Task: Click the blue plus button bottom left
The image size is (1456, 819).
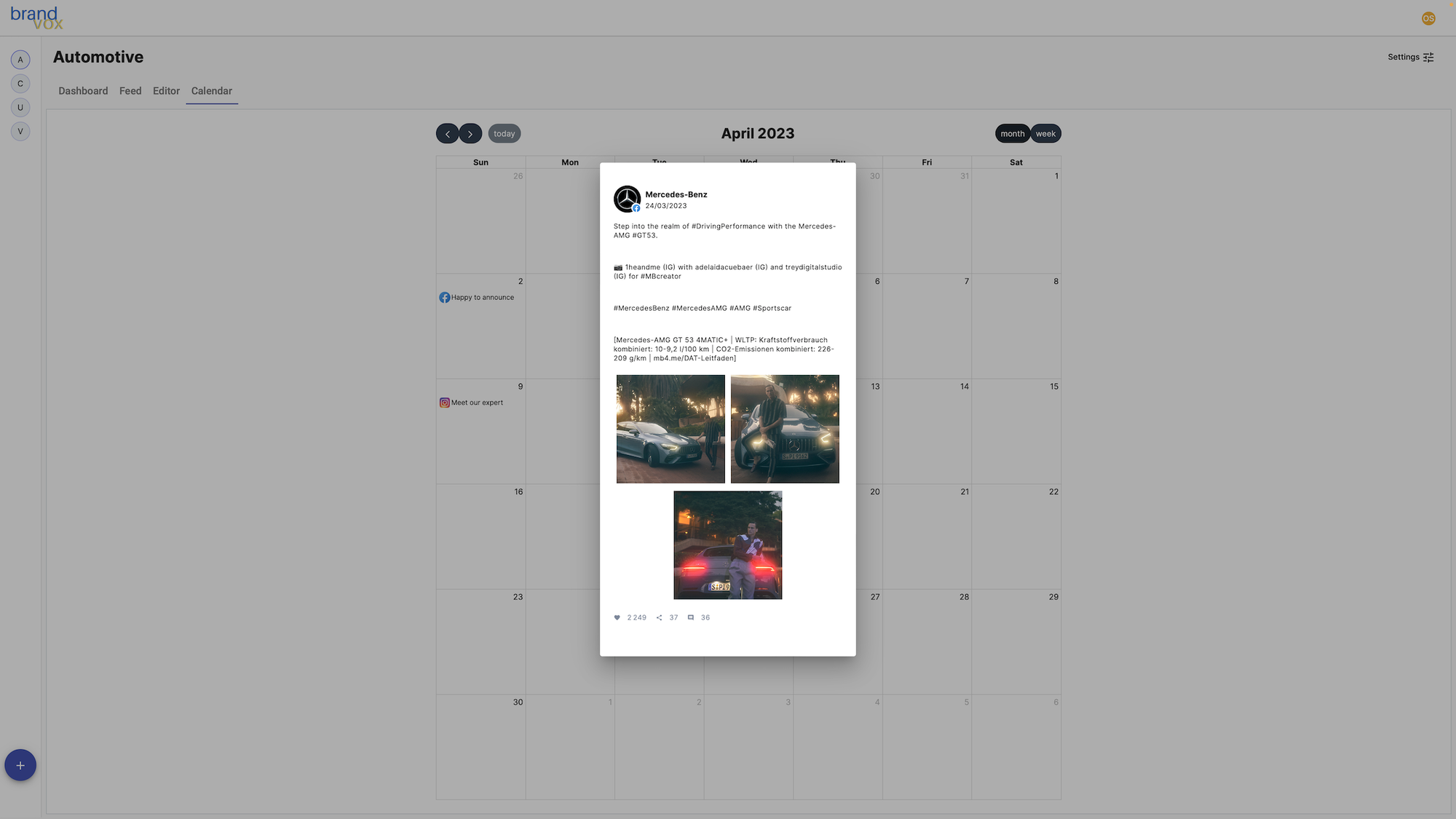Action: [20, 766]
